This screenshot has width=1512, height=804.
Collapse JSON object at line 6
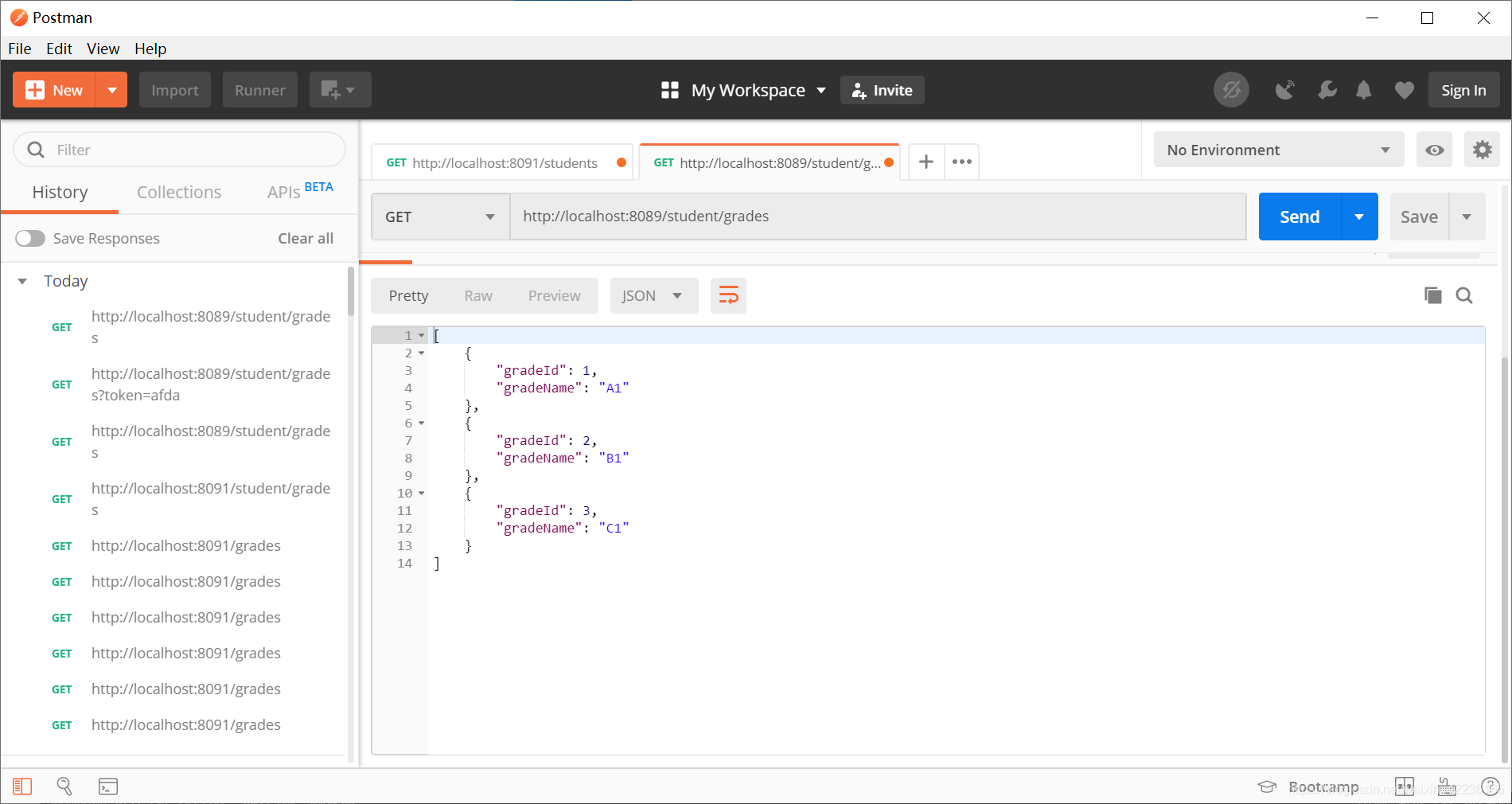pyautogui.click(x=422, y=423)
